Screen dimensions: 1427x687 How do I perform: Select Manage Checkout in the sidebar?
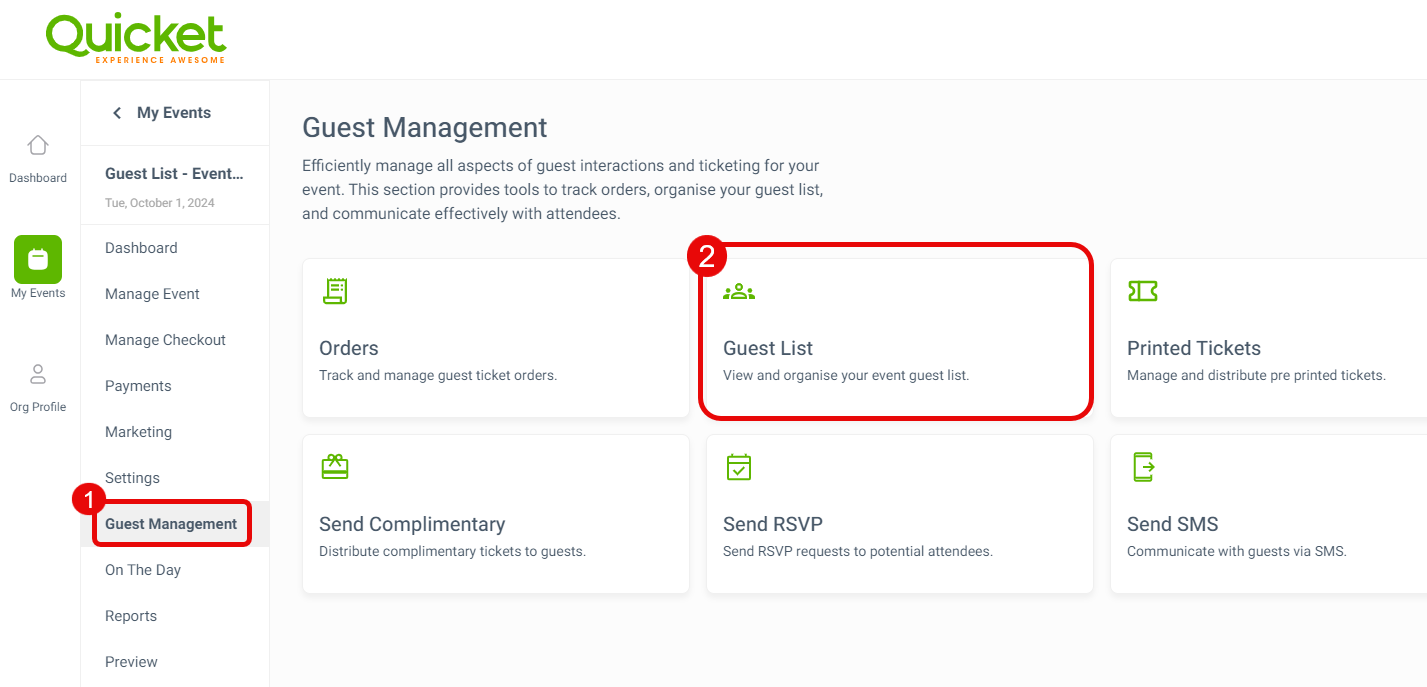(x=165, y=340)
